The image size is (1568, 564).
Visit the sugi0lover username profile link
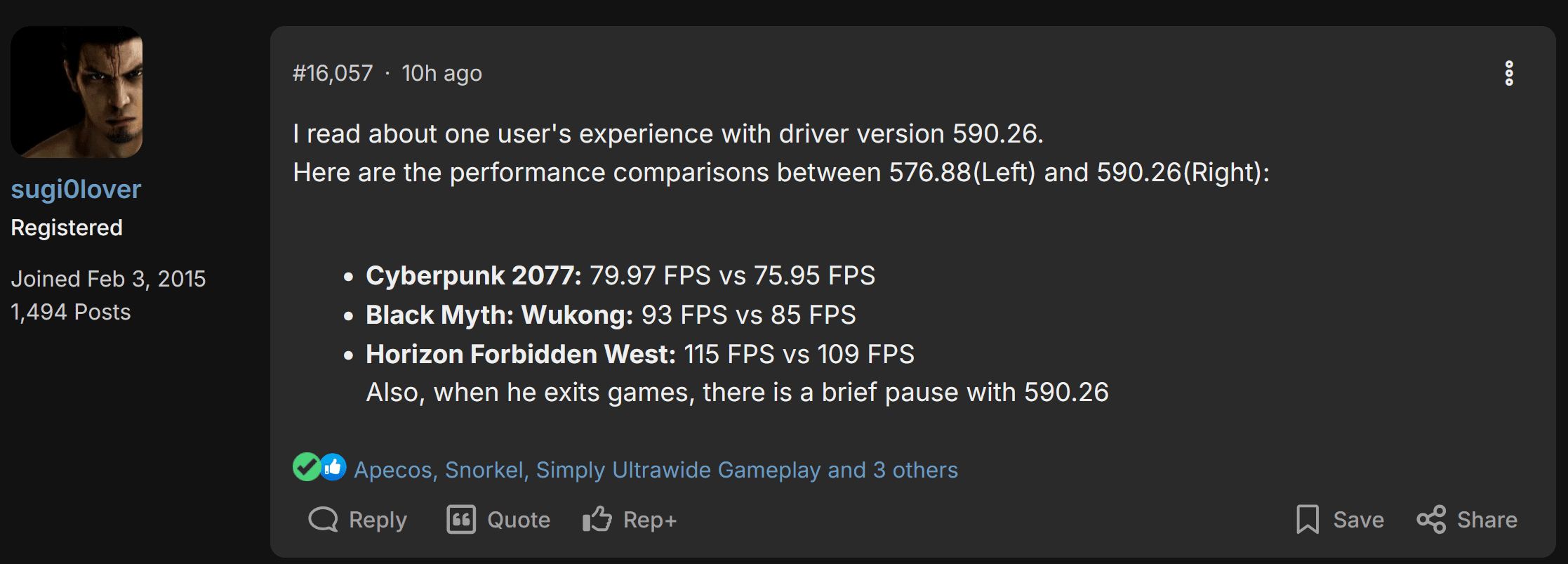76,189
